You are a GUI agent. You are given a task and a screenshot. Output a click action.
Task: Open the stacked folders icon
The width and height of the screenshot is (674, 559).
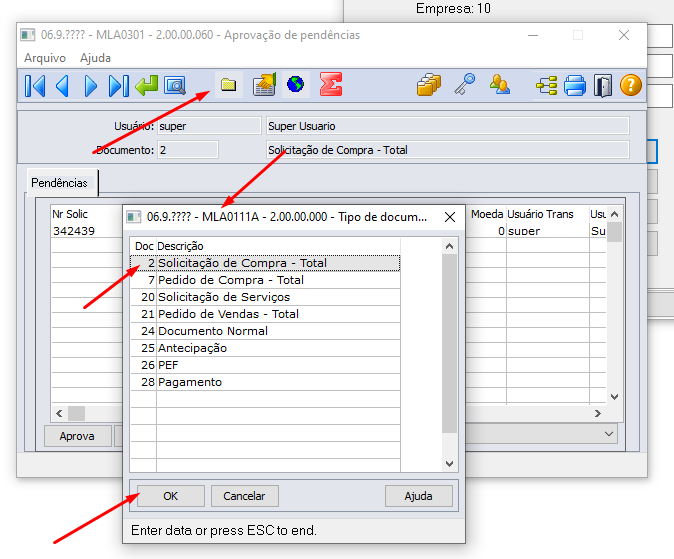[x=429, y=84]
